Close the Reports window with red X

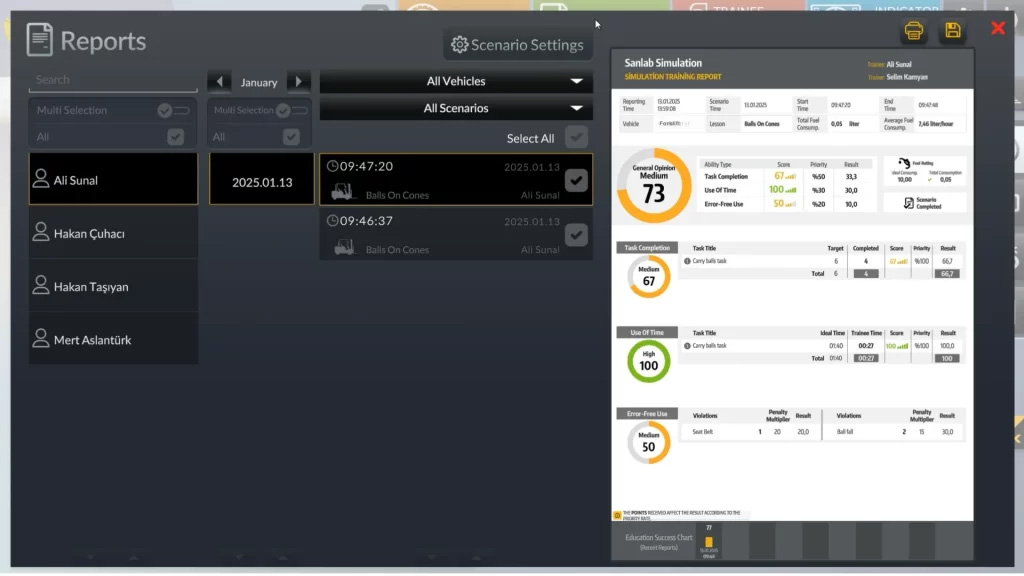pos(997,28)
